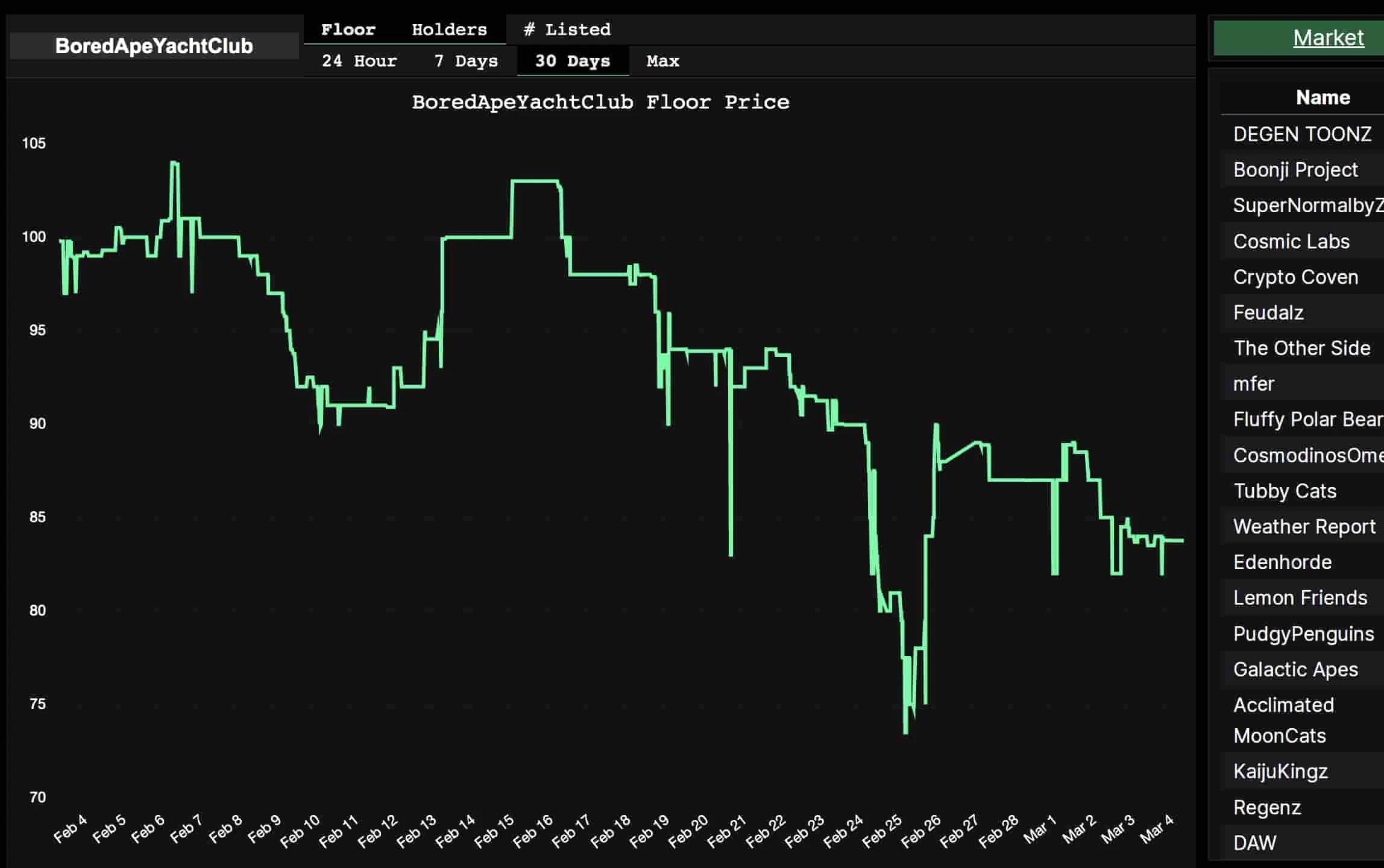
Task: Show the Max time range
Action: tap(662, 61)
